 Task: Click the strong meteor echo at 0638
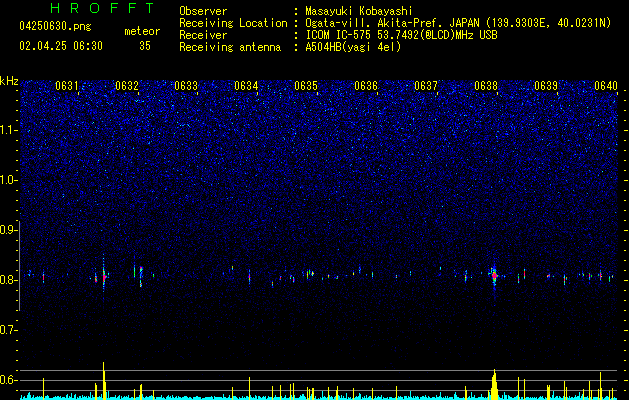click(x=494, y=276)
